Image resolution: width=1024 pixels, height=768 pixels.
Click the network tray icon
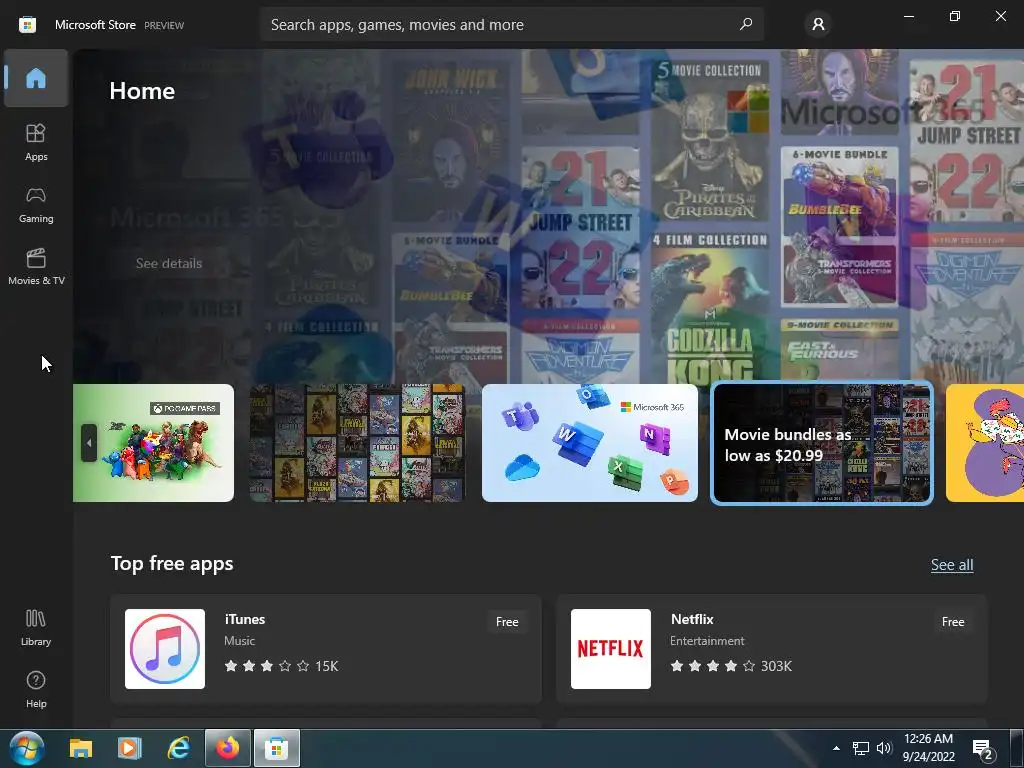click(x=861, y=748)
